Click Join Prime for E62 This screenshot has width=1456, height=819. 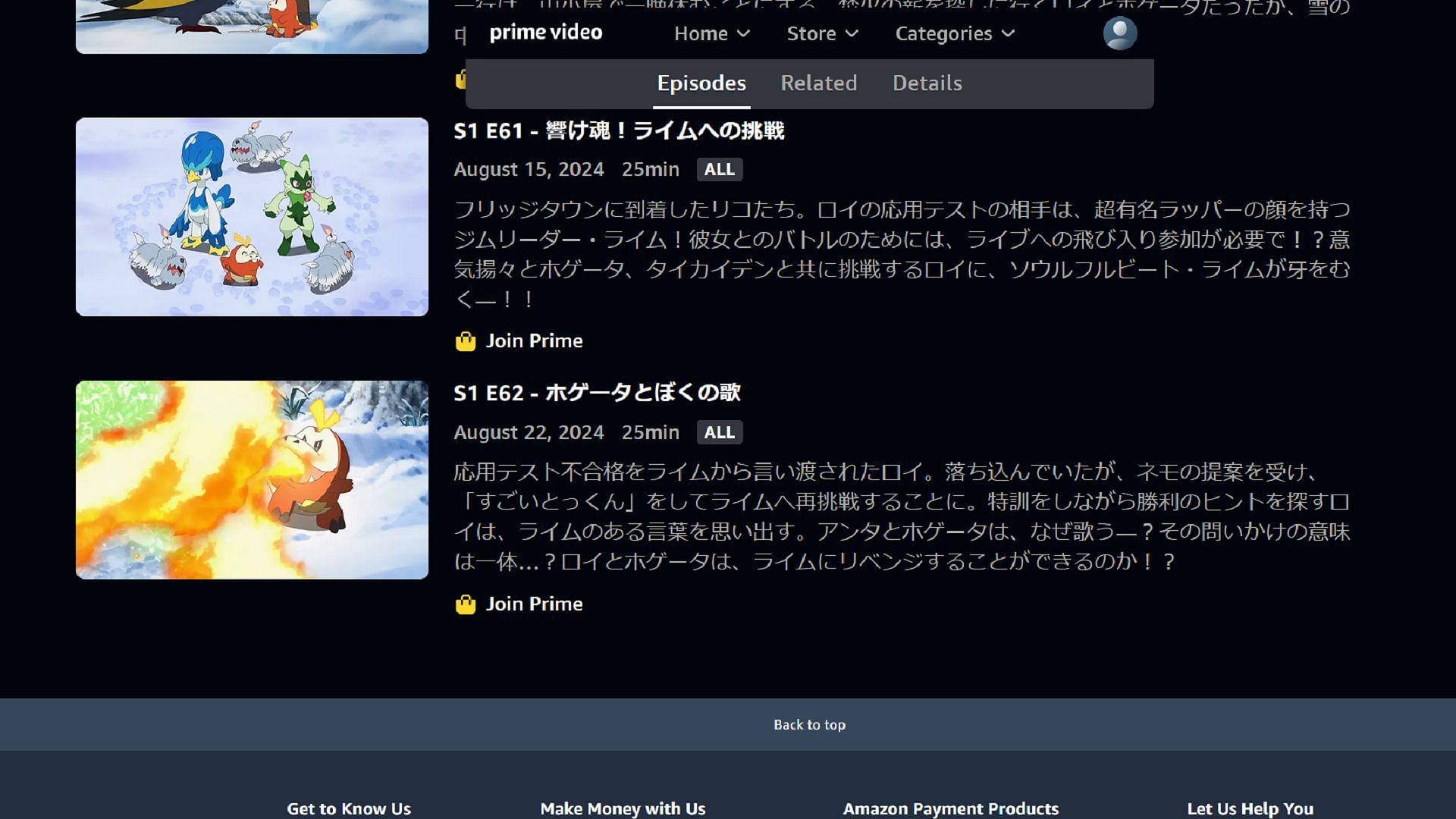click(518, 603)
